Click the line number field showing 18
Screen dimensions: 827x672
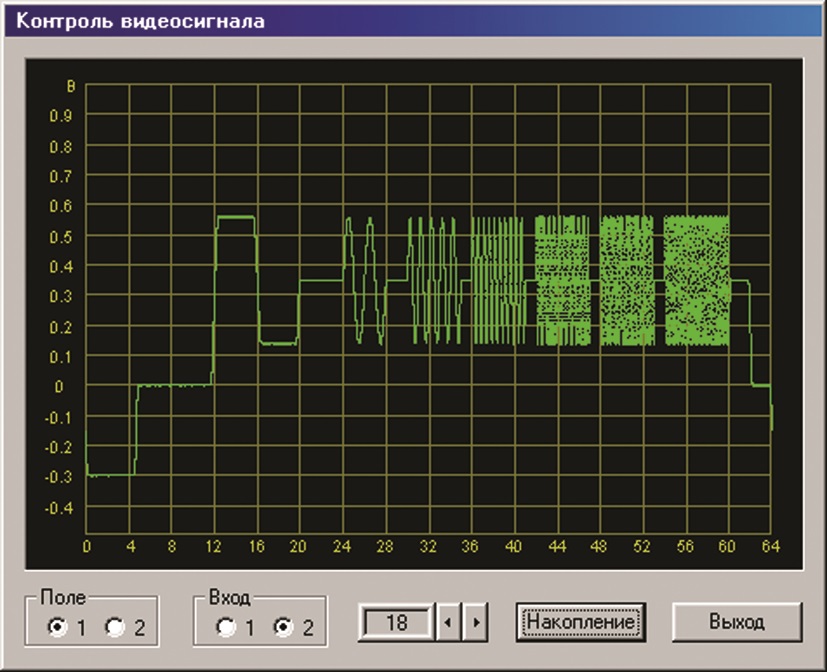pos(396,622)
